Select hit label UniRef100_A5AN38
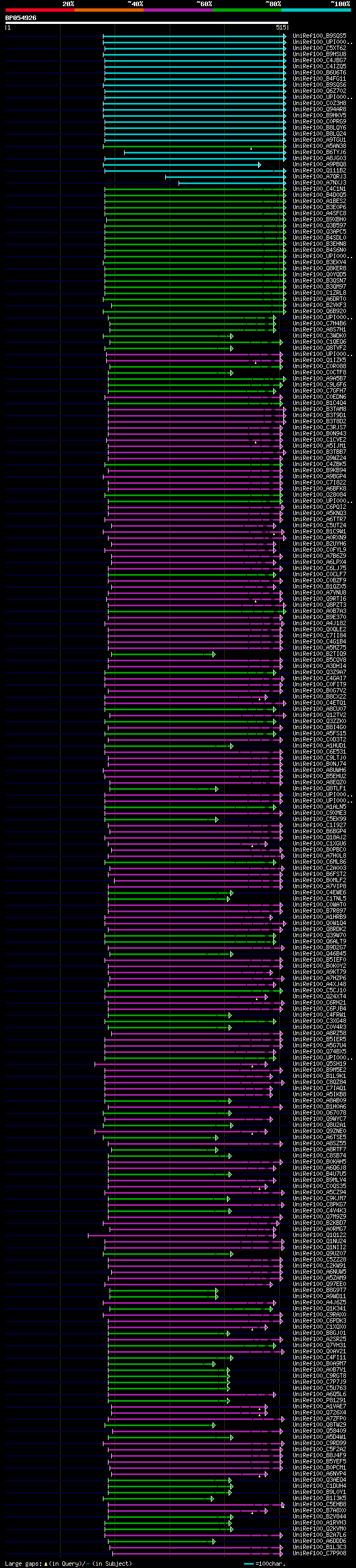The width and height of the screenshot is (356, 1568). 319,146
